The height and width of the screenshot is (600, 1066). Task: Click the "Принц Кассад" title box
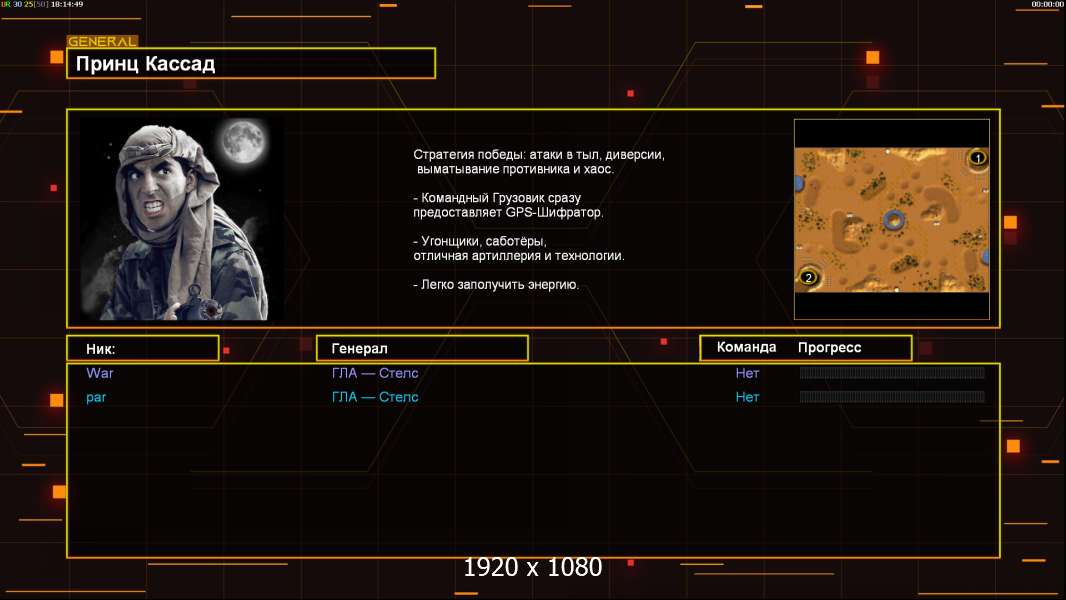coord(251,64)
